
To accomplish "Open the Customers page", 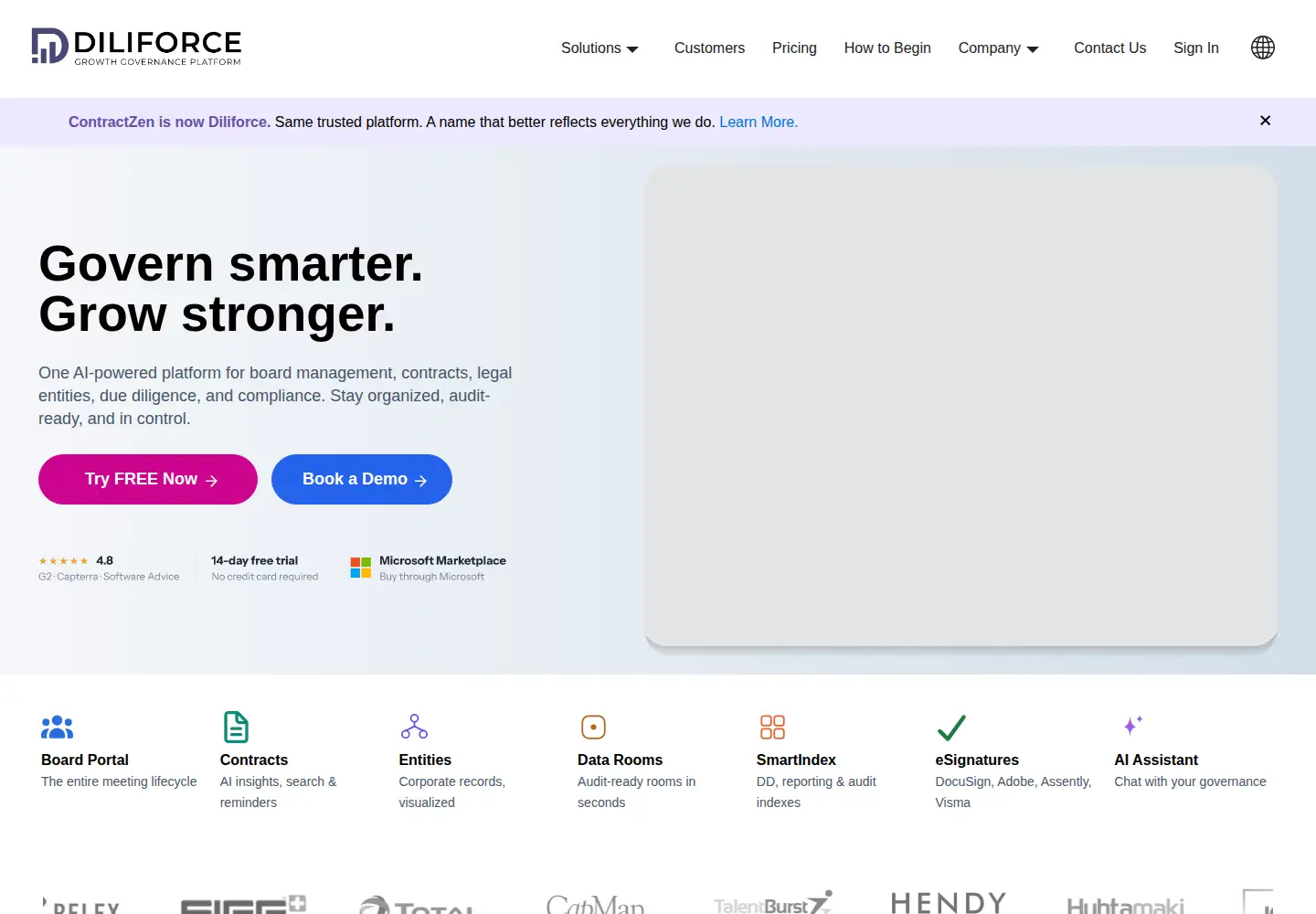I will point(709,48).
